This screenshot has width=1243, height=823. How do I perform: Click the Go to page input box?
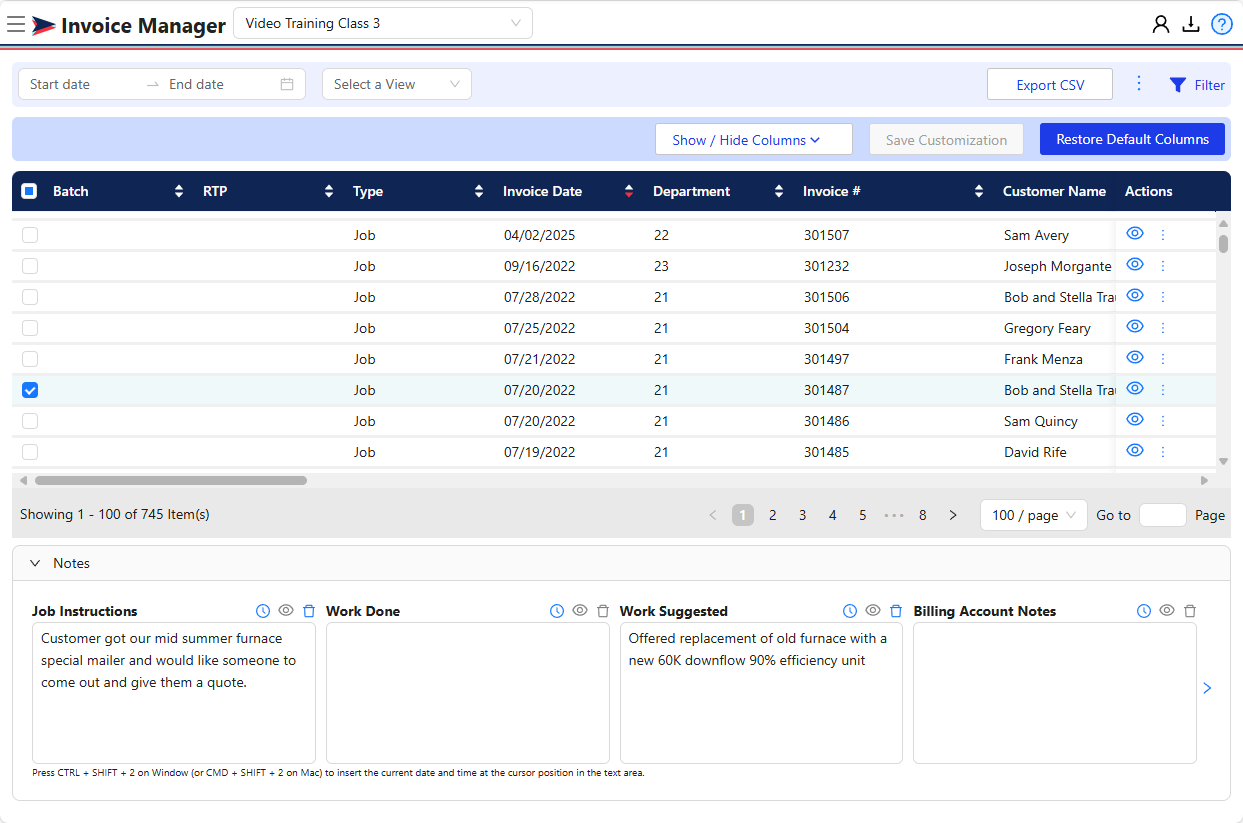[x=1162, y=515]
